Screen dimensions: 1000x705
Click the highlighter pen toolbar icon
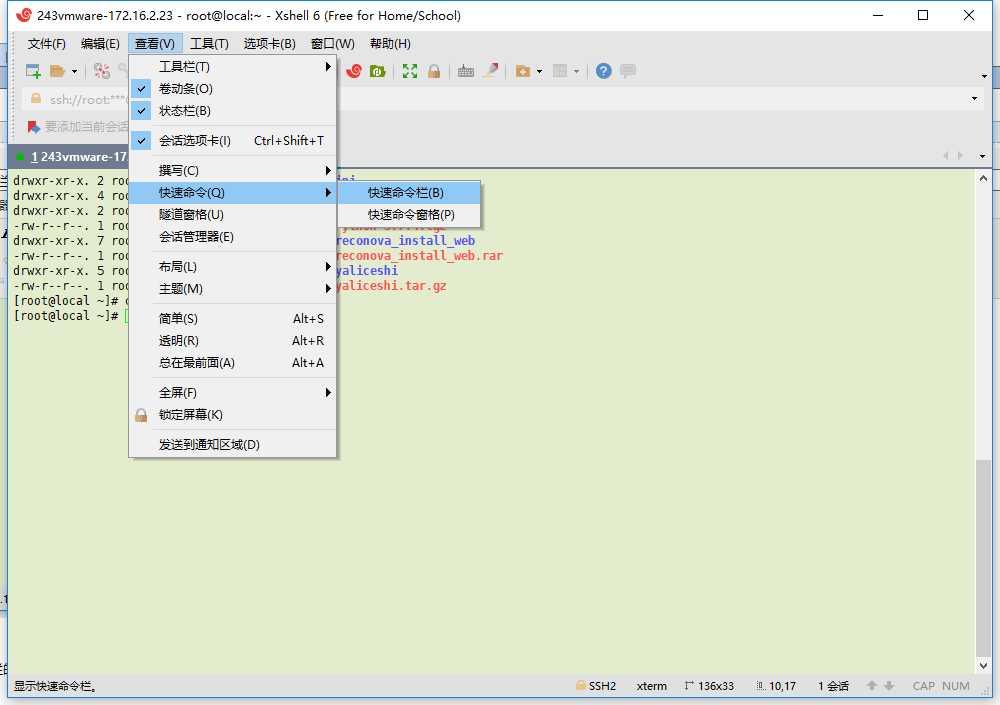click(490, 71)
